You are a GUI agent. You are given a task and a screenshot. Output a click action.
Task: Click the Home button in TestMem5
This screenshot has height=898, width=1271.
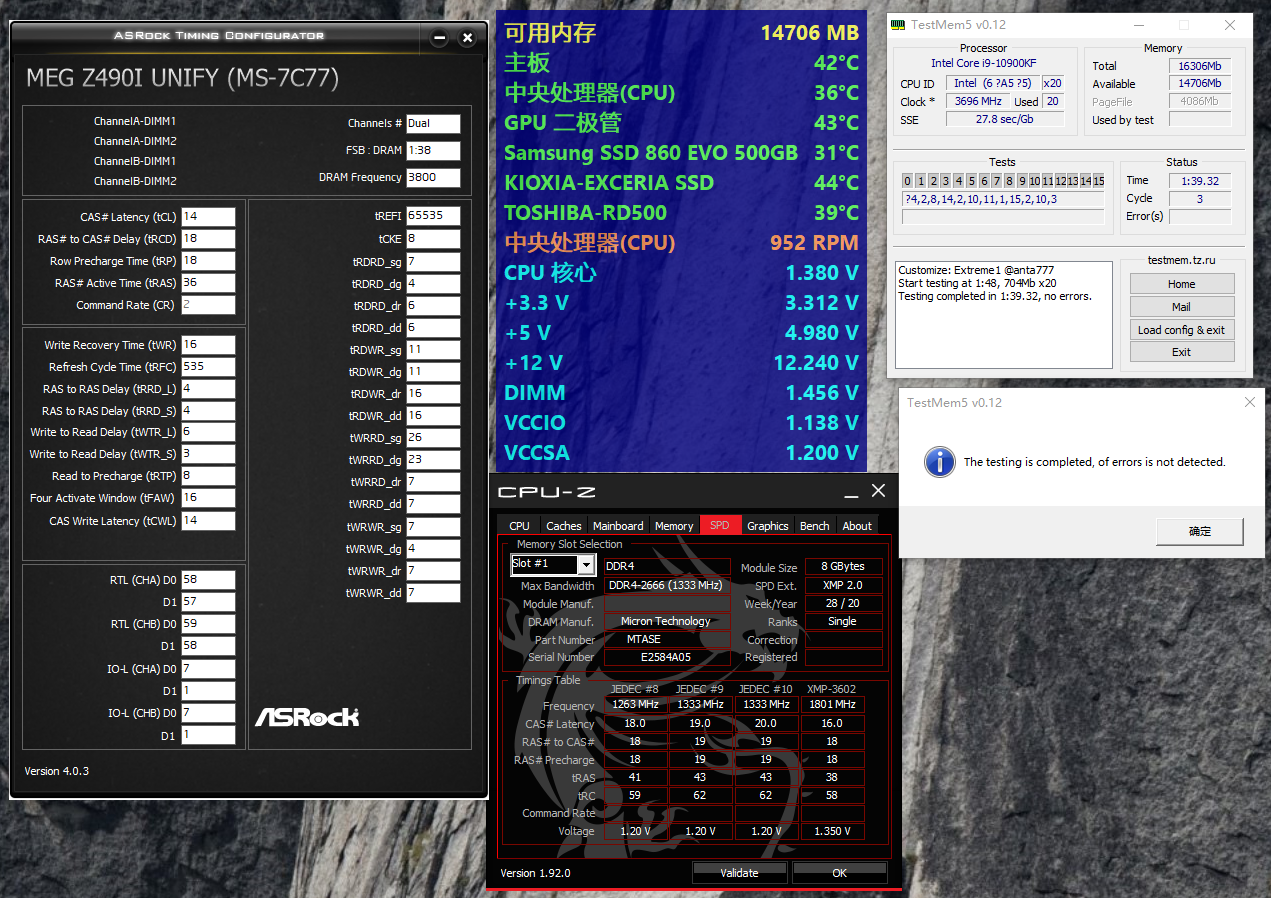[x=1182, y=284]
